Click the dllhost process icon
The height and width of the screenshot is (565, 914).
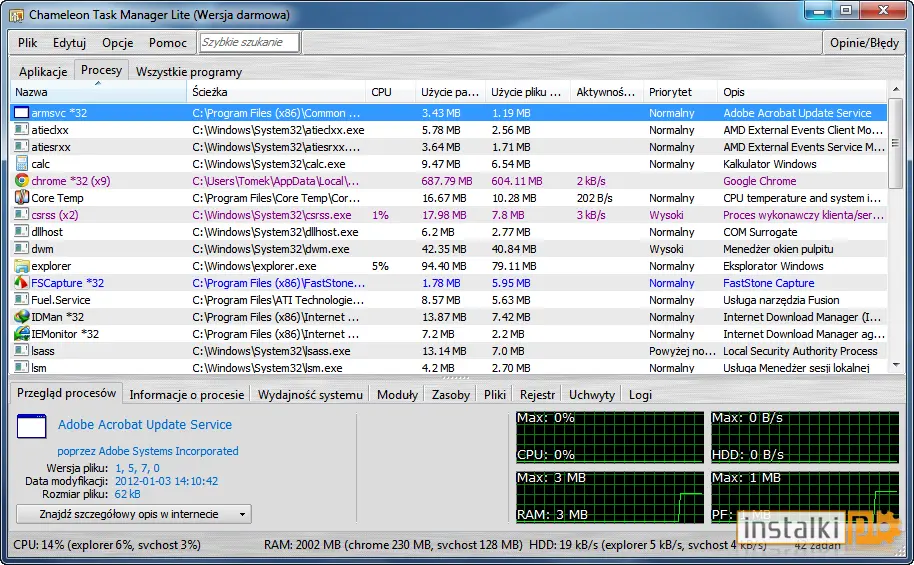pos(22,231)
